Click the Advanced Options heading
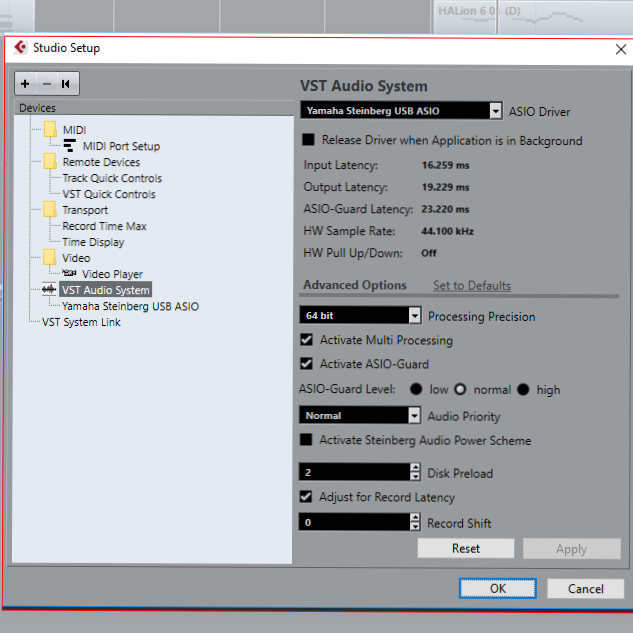633x633 pixels. click(x=355, y=285)
